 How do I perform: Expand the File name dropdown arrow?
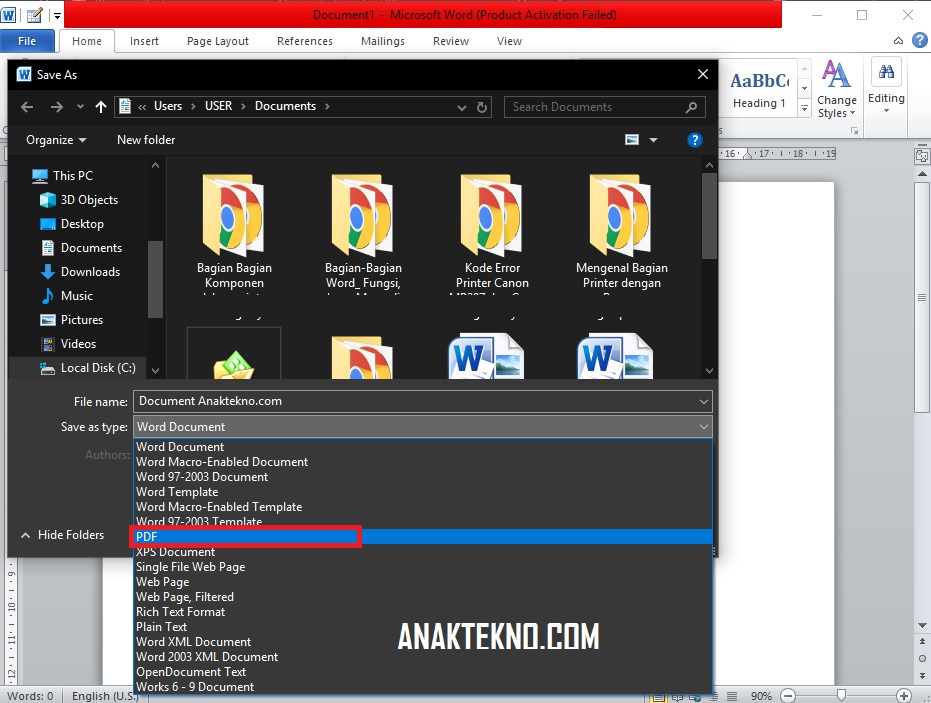704,402
